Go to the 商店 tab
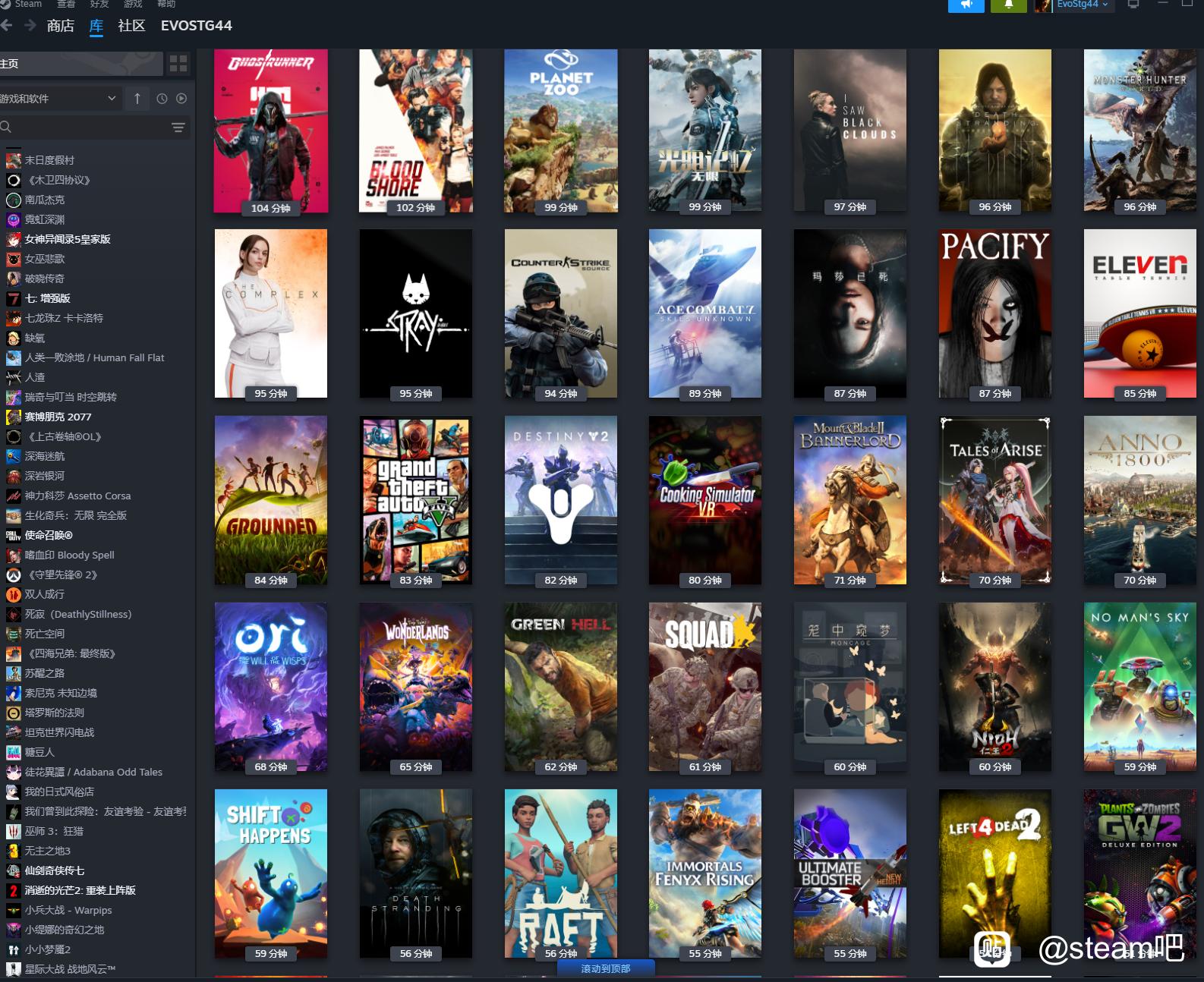Image resolution: width=1204 pixels, height=982 pixels. pos(61,26)
